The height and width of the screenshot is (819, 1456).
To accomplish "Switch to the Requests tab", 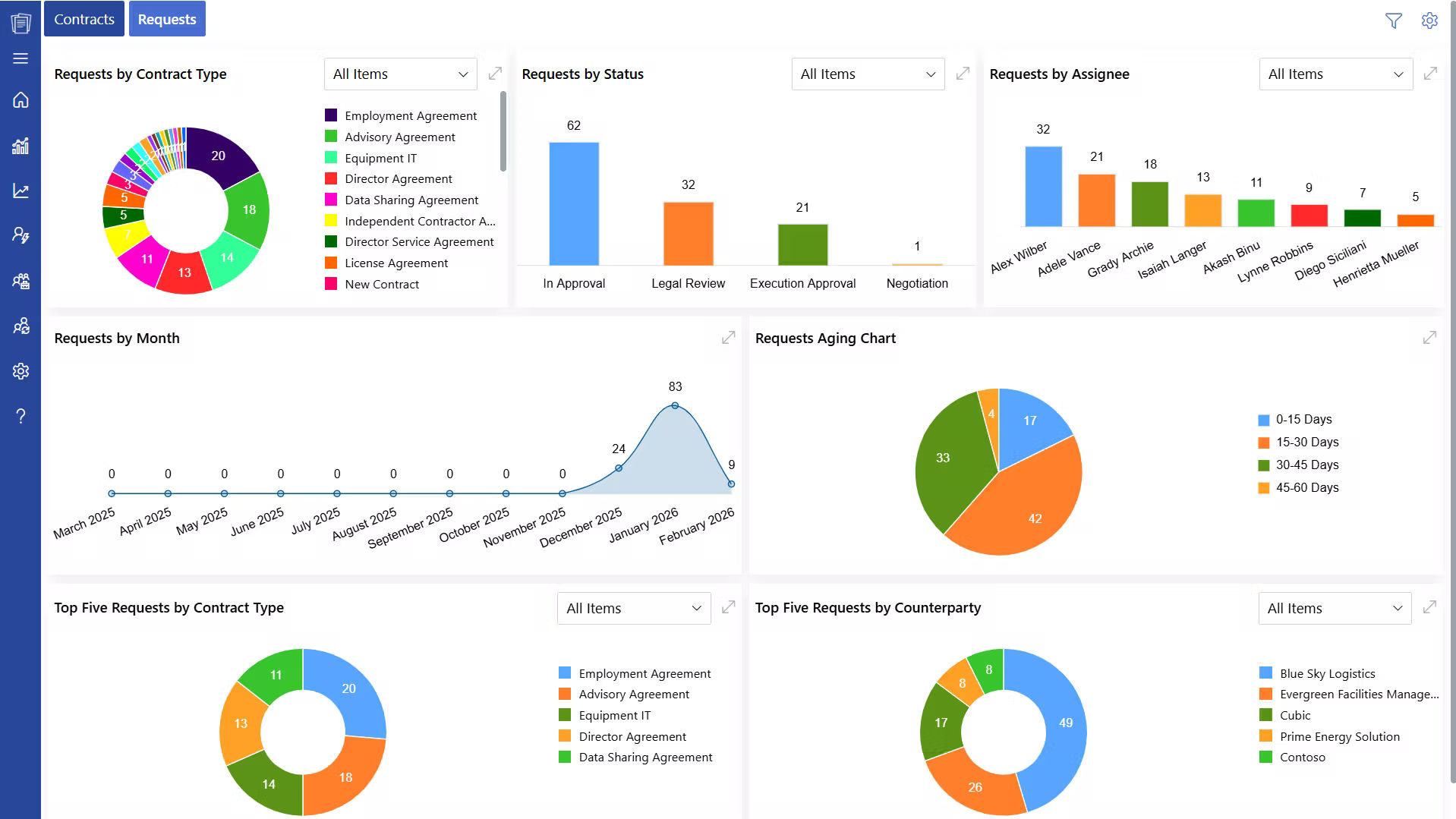I will (x=167, y=18).
